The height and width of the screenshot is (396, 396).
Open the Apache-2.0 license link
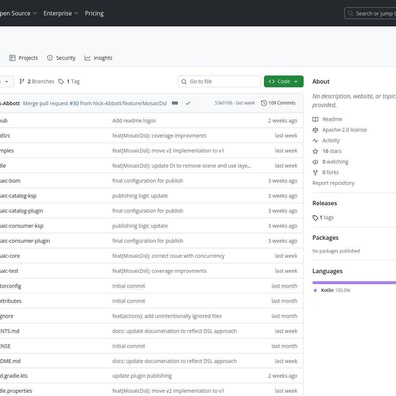click(x=344, y=130)
